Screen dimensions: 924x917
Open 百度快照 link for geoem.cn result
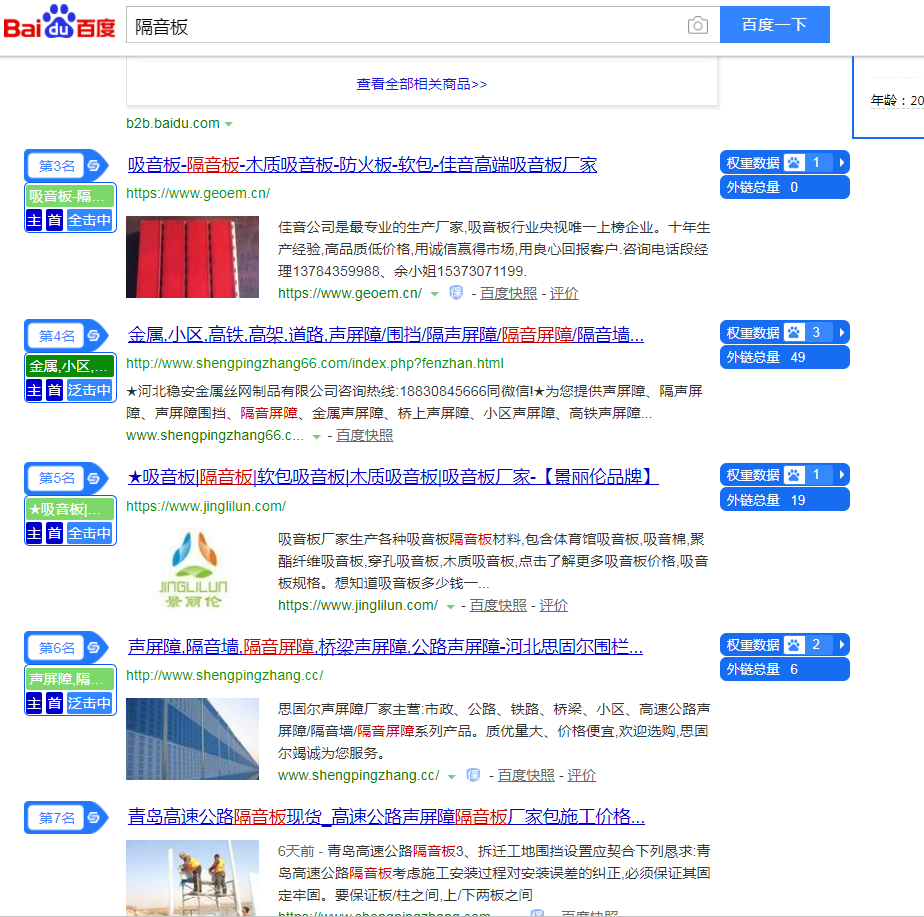(x=509, y=293)
